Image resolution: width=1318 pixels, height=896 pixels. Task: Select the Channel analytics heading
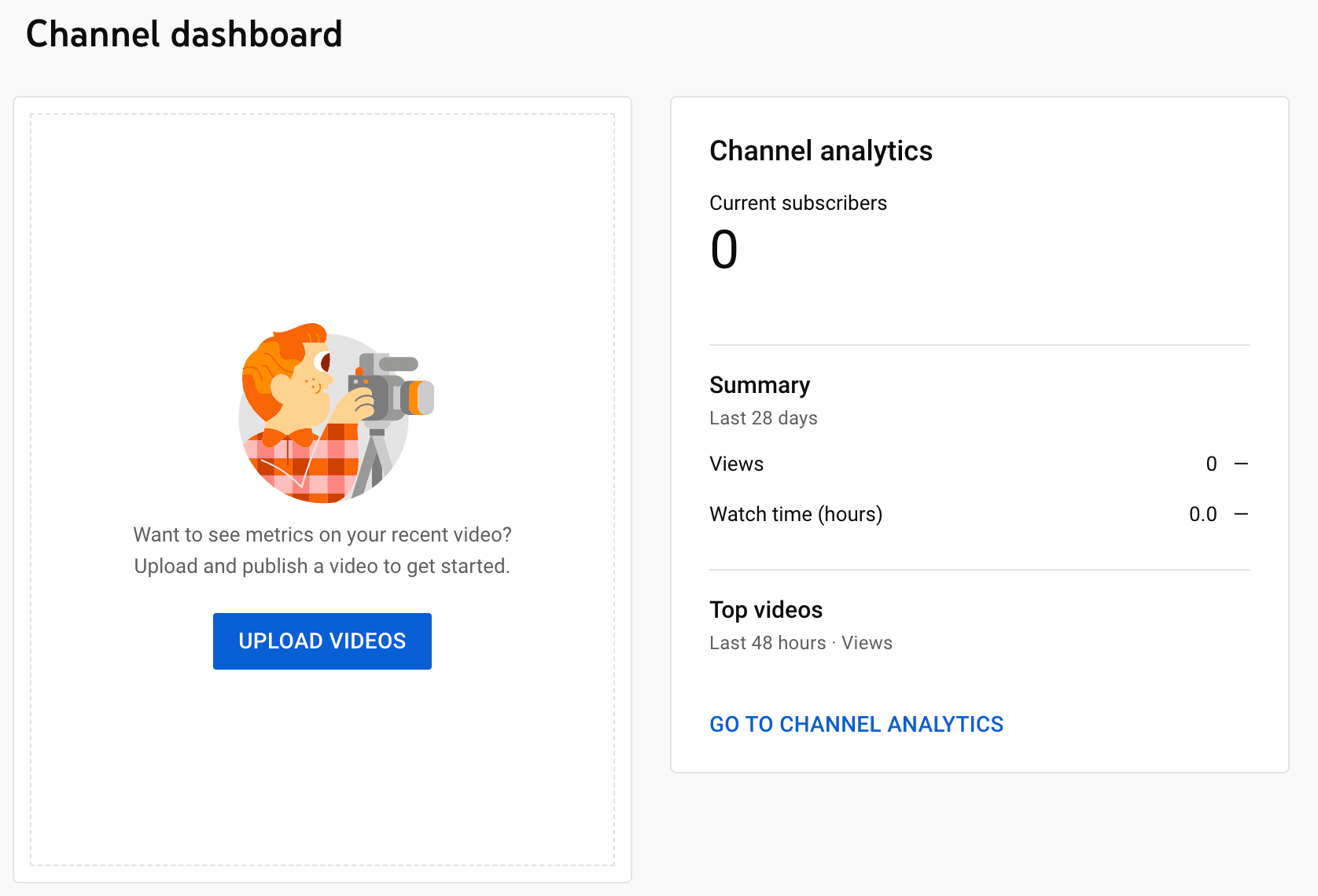pos(821,151)
